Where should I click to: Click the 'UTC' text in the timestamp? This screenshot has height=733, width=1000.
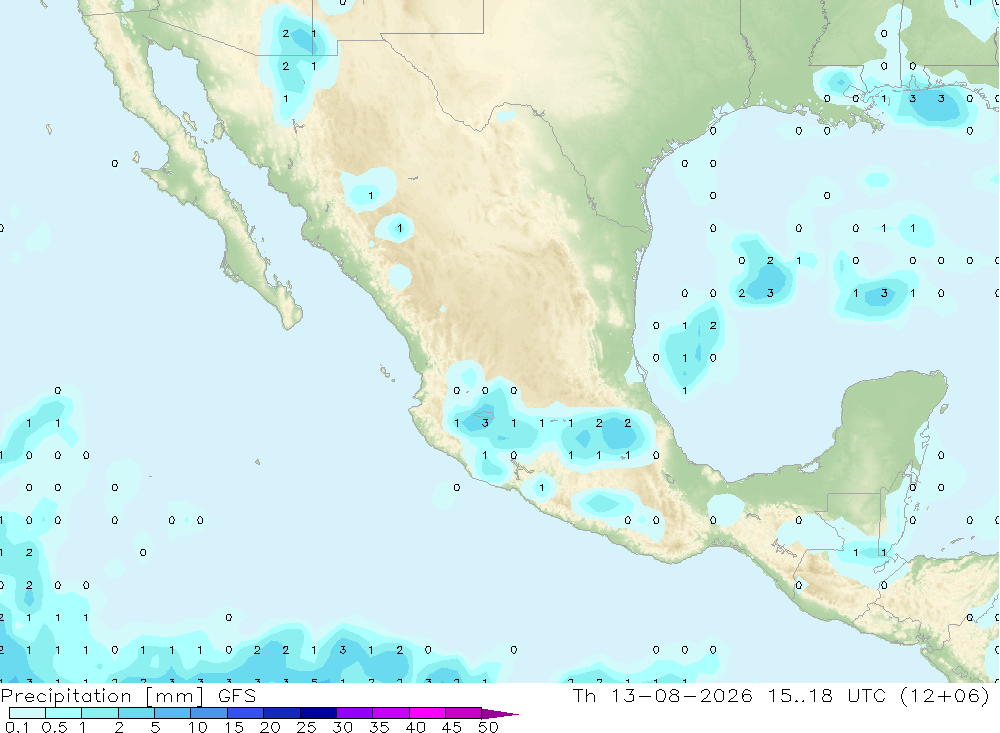click(867, 695)
